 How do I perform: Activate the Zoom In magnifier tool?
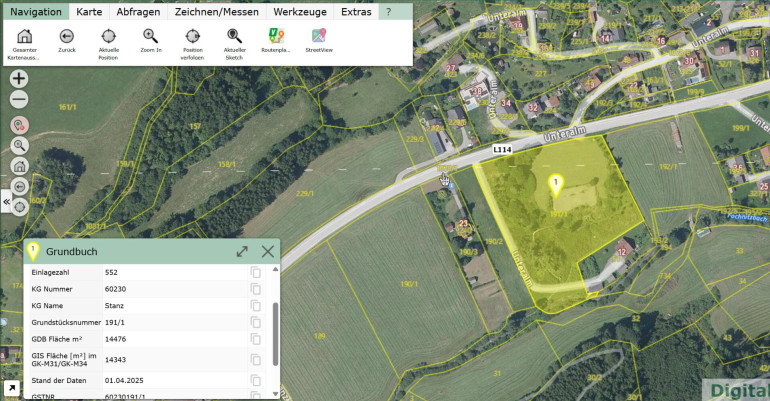coord(150,36)
